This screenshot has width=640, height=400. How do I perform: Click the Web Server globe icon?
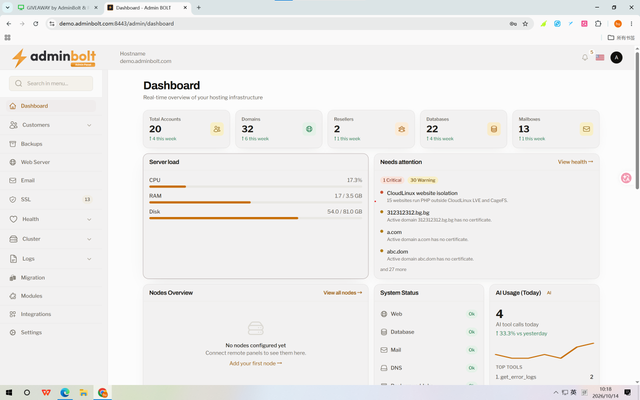point(13,162)
